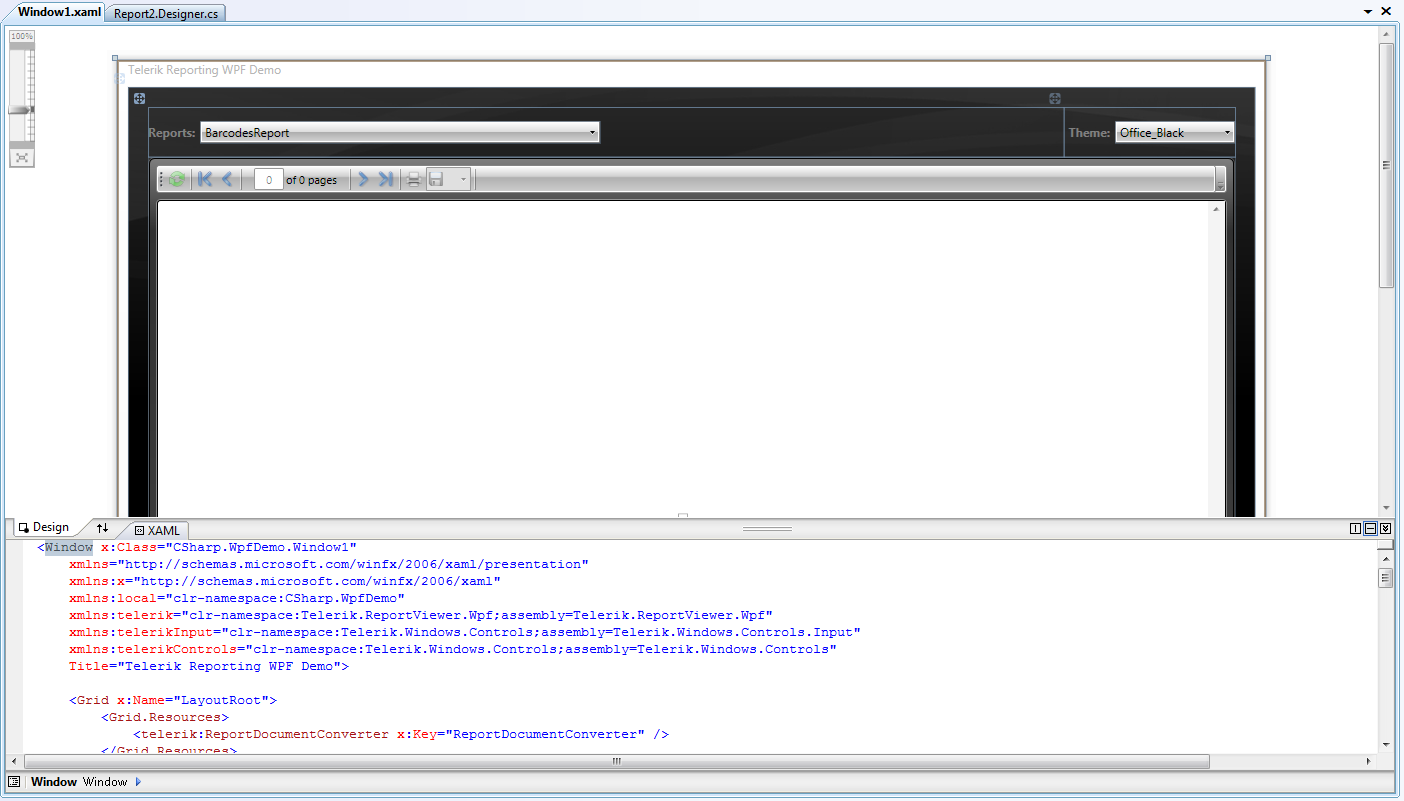Select the Design pane tab
This screenshot has width=1404, height=801.
point(44,527)
